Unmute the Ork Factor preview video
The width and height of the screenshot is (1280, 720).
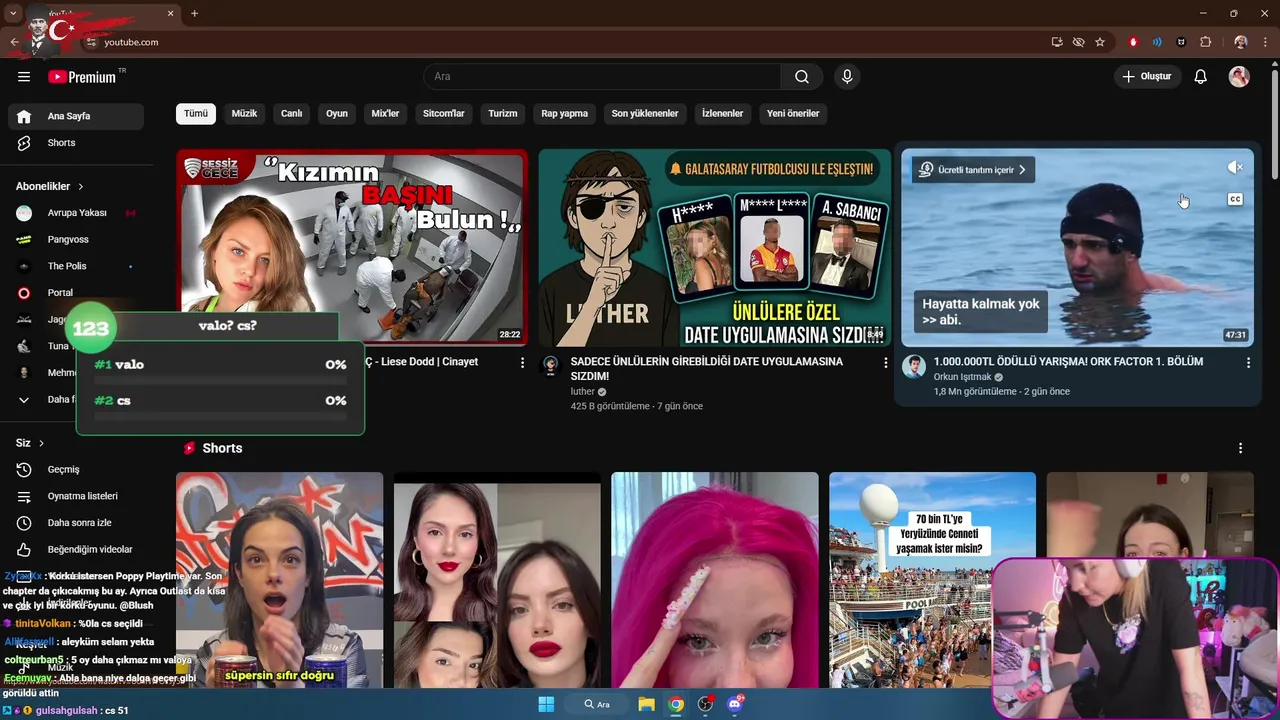[x=1235, y=168]
